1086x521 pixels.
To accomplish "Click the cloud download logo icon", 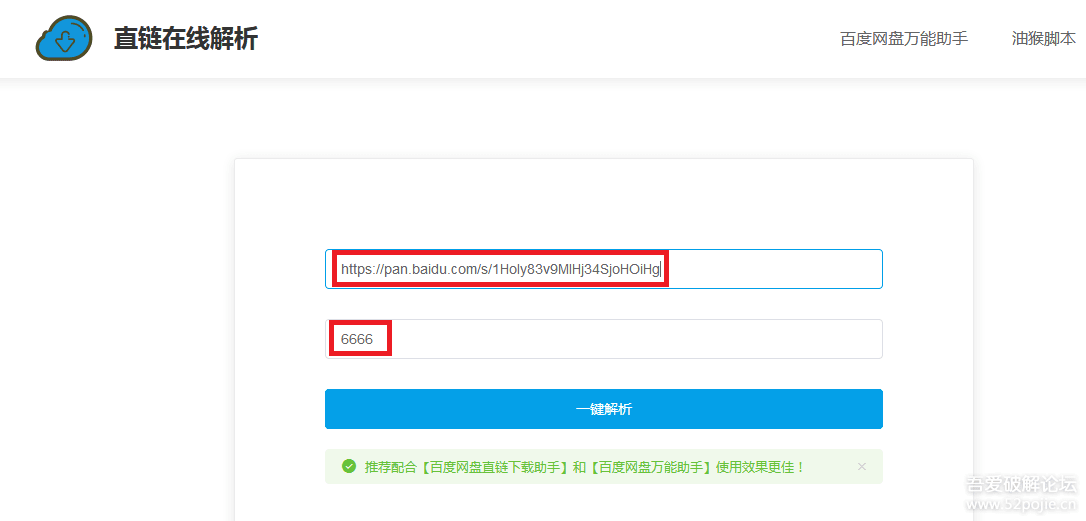I will pyautogui.click(x=64, y=39).
